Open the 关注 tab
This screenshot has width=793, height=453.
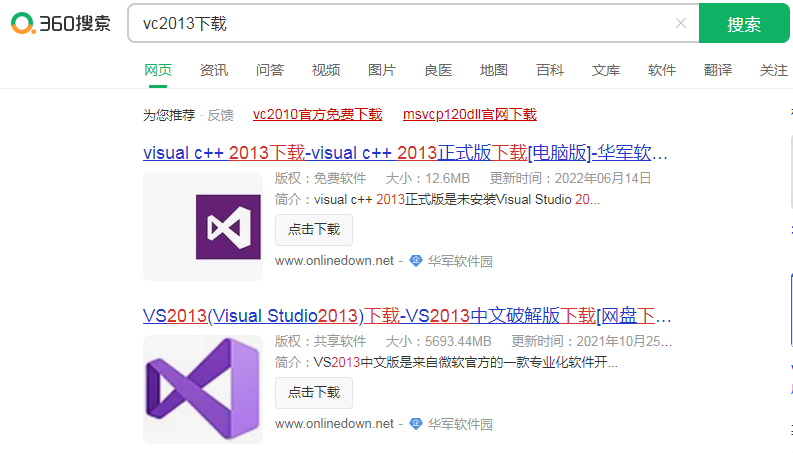pyautogui.click(x=774, y=70)
